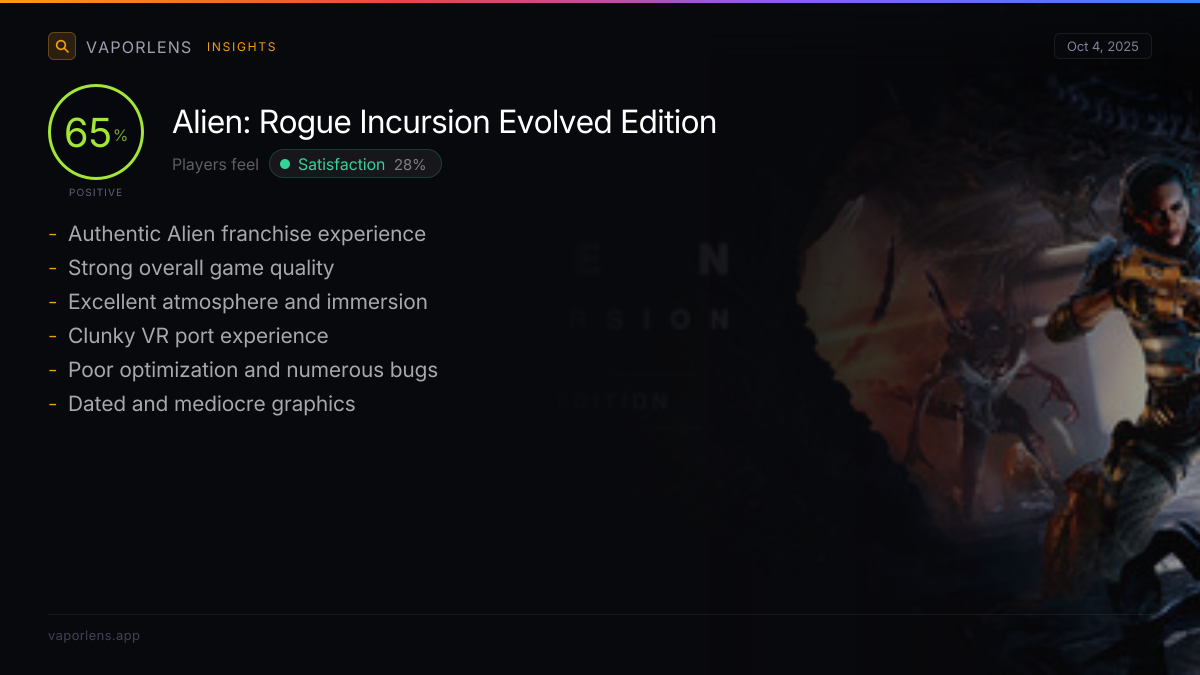This screenshot has width=1200, height=675.
Task: Click the 28% value in the Satisfaction pill
Action: coord(410,164)
